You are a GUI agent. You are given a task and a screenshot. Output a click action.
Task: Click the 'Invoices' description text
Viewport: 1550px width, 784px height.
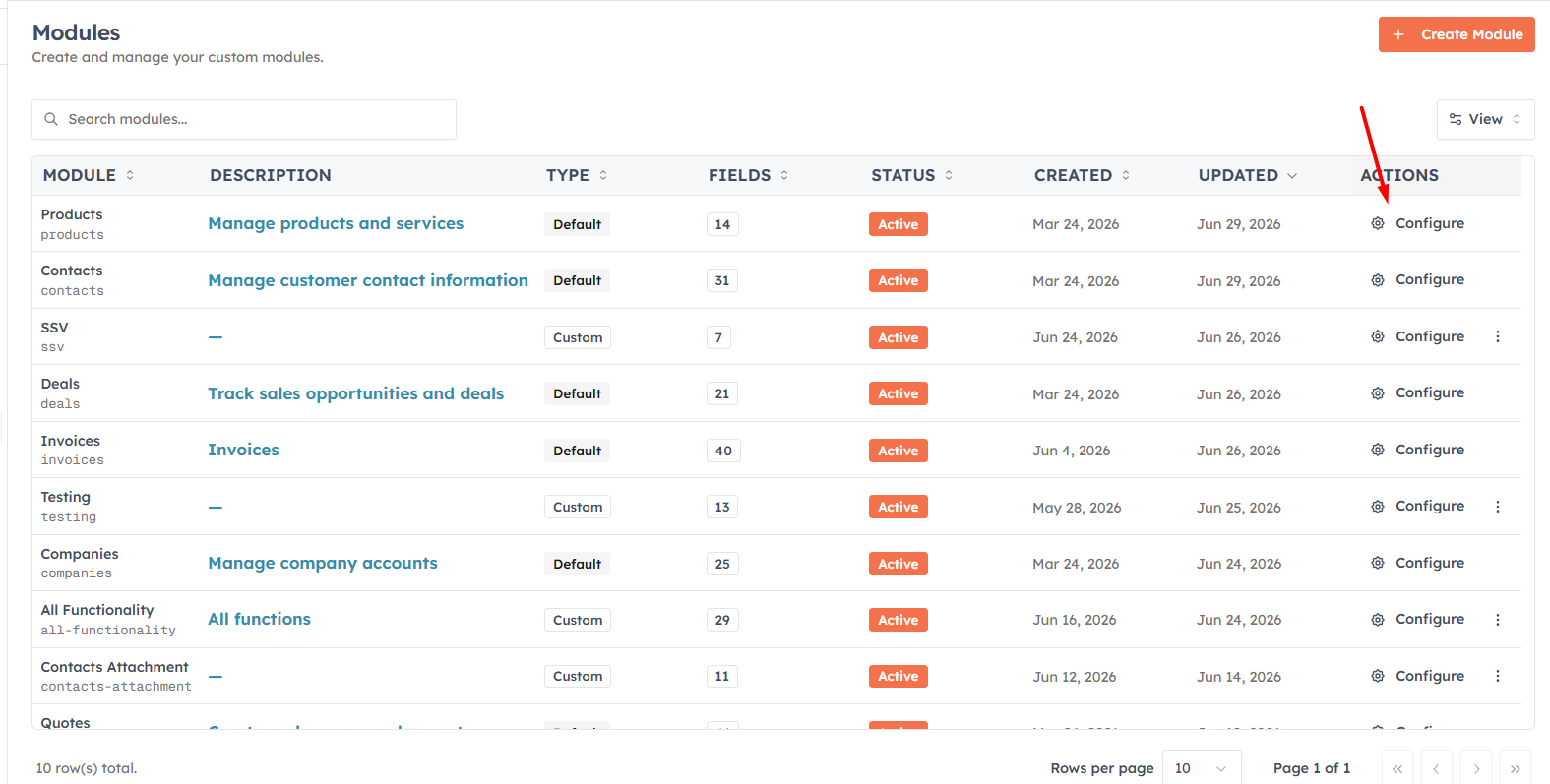click(244, 450)
